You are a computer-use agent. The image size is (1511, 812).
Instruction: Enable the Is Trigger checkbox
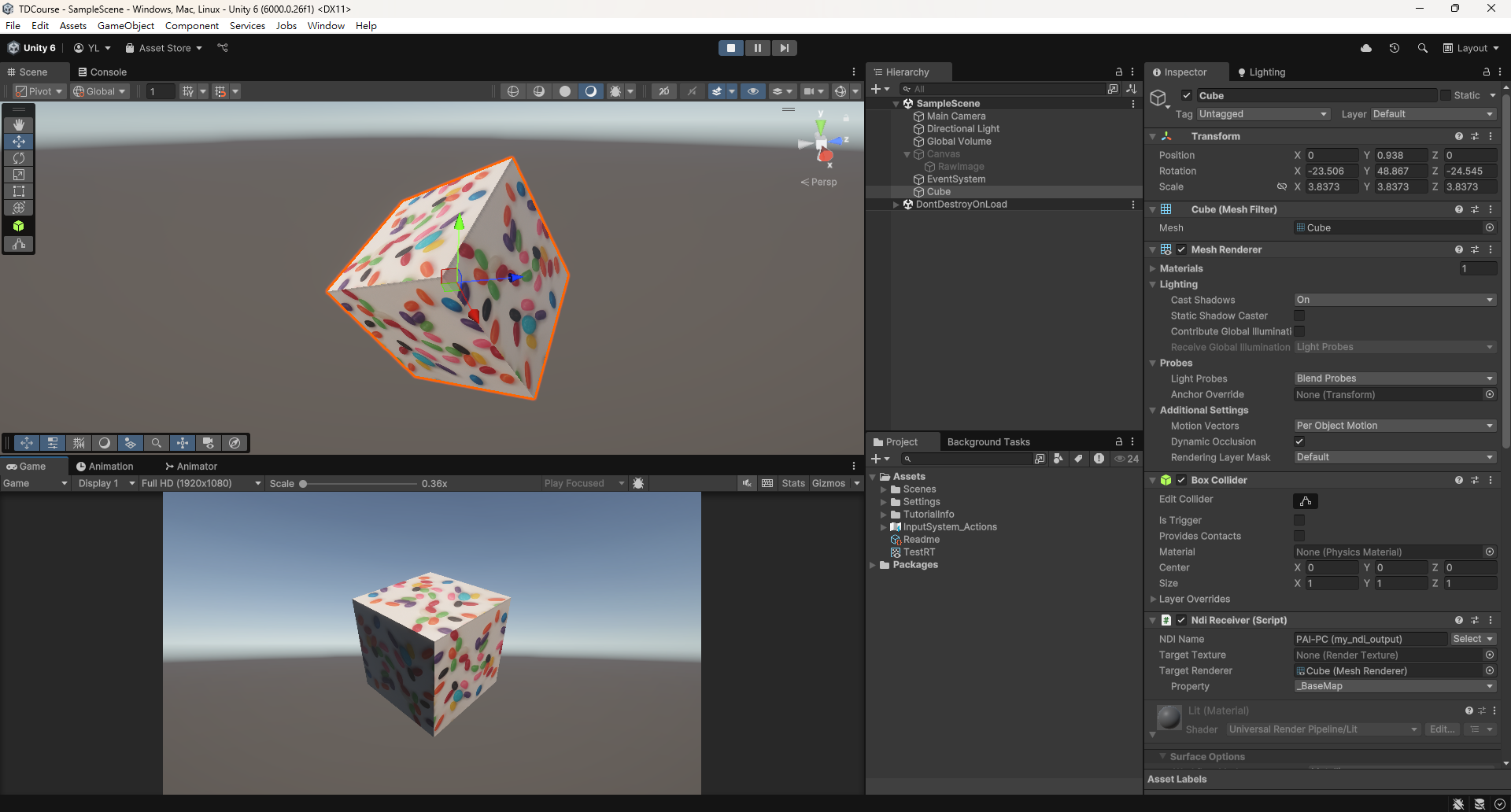(1299, 520)
